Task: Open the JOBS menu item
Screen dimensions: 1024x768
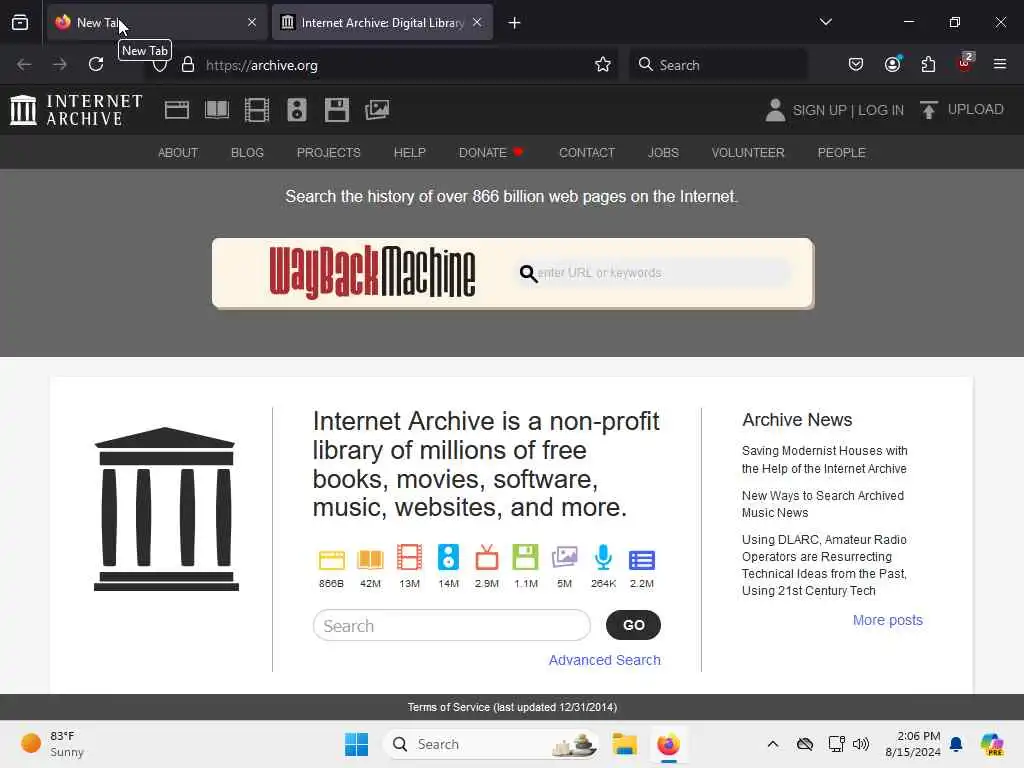Action: pyautogui.click(x=664, y=153)
